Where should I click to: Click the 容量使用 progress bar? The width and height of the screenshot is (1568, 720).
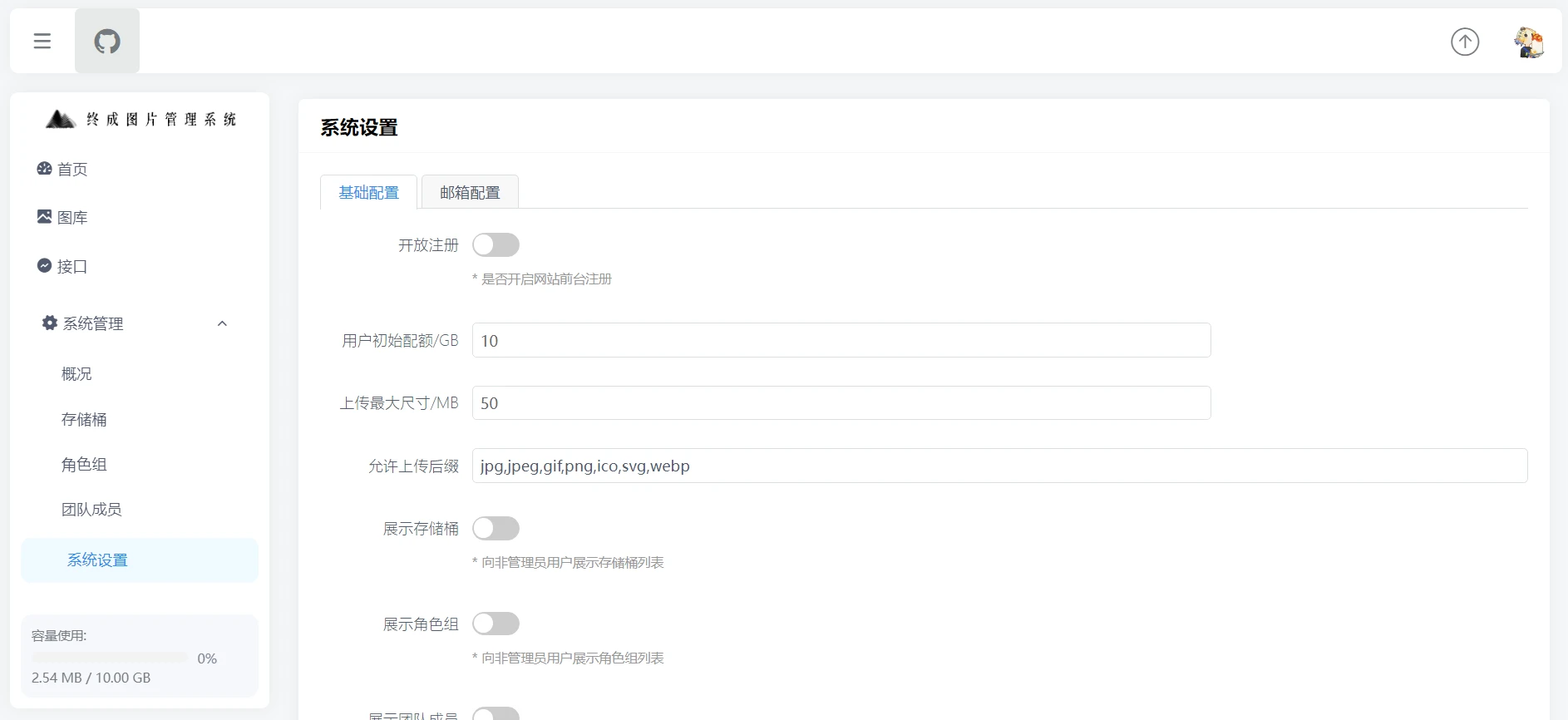pos(109,658)
